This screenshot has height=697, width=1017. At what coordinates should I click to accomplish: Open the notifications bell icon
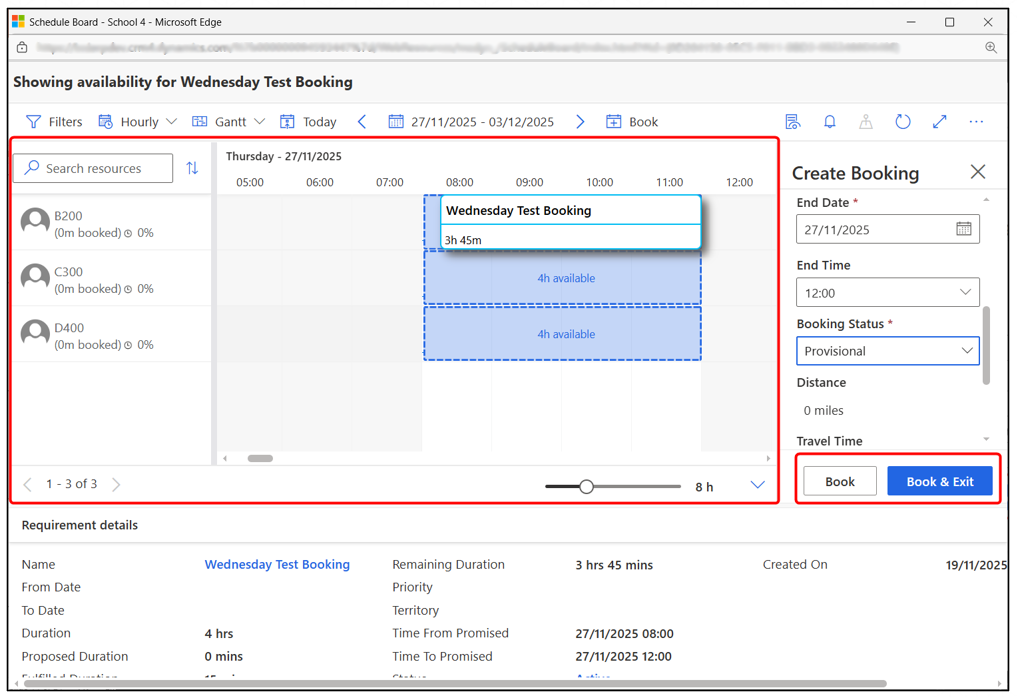[829, 122]
